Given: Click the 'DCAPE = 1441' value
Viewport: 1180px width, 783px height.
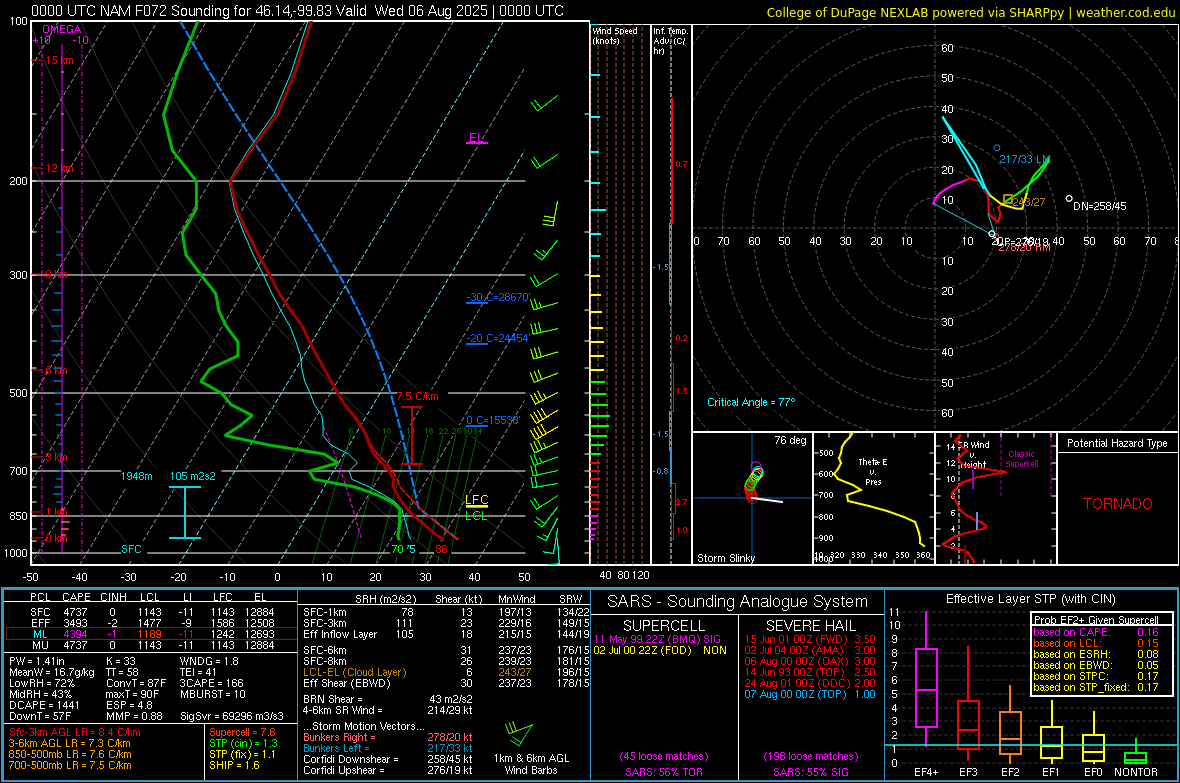Looking at the screenshot, I should (x=44, y=705).
